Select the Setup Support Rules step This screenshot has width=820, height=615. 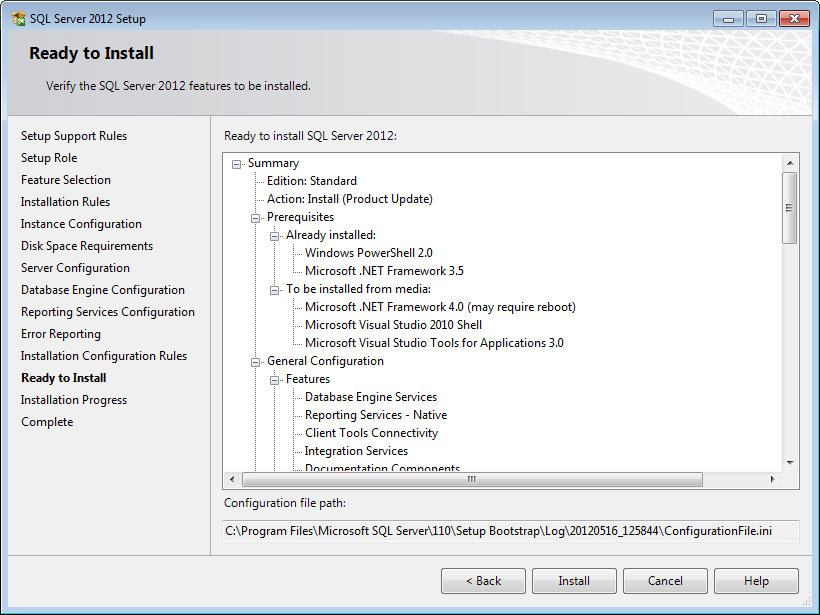tap(74, 136)
